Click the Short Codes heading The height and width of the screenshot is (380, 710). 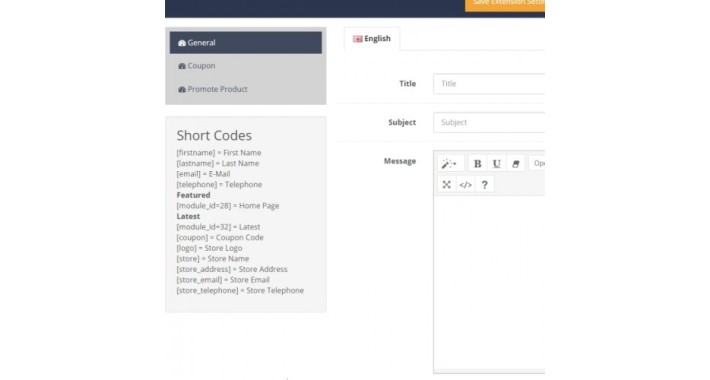pos(214,135)
